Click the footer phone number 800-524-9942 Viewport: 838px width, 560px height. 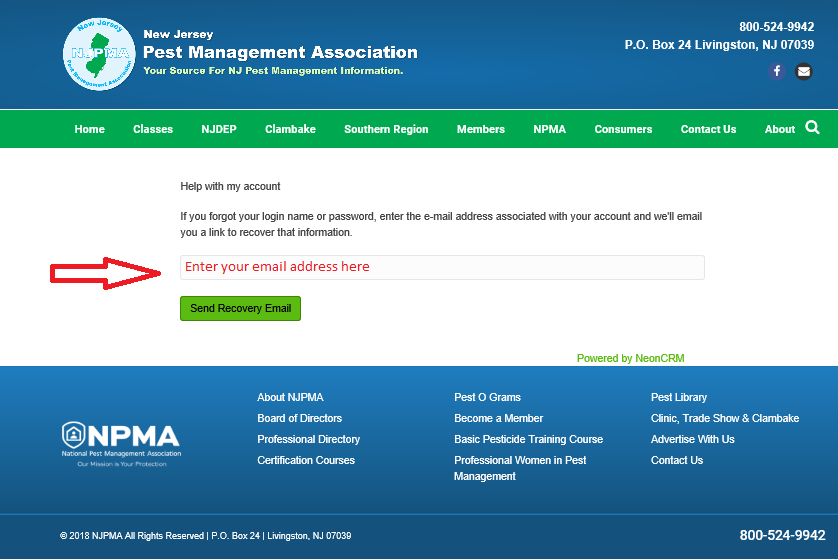782,535
